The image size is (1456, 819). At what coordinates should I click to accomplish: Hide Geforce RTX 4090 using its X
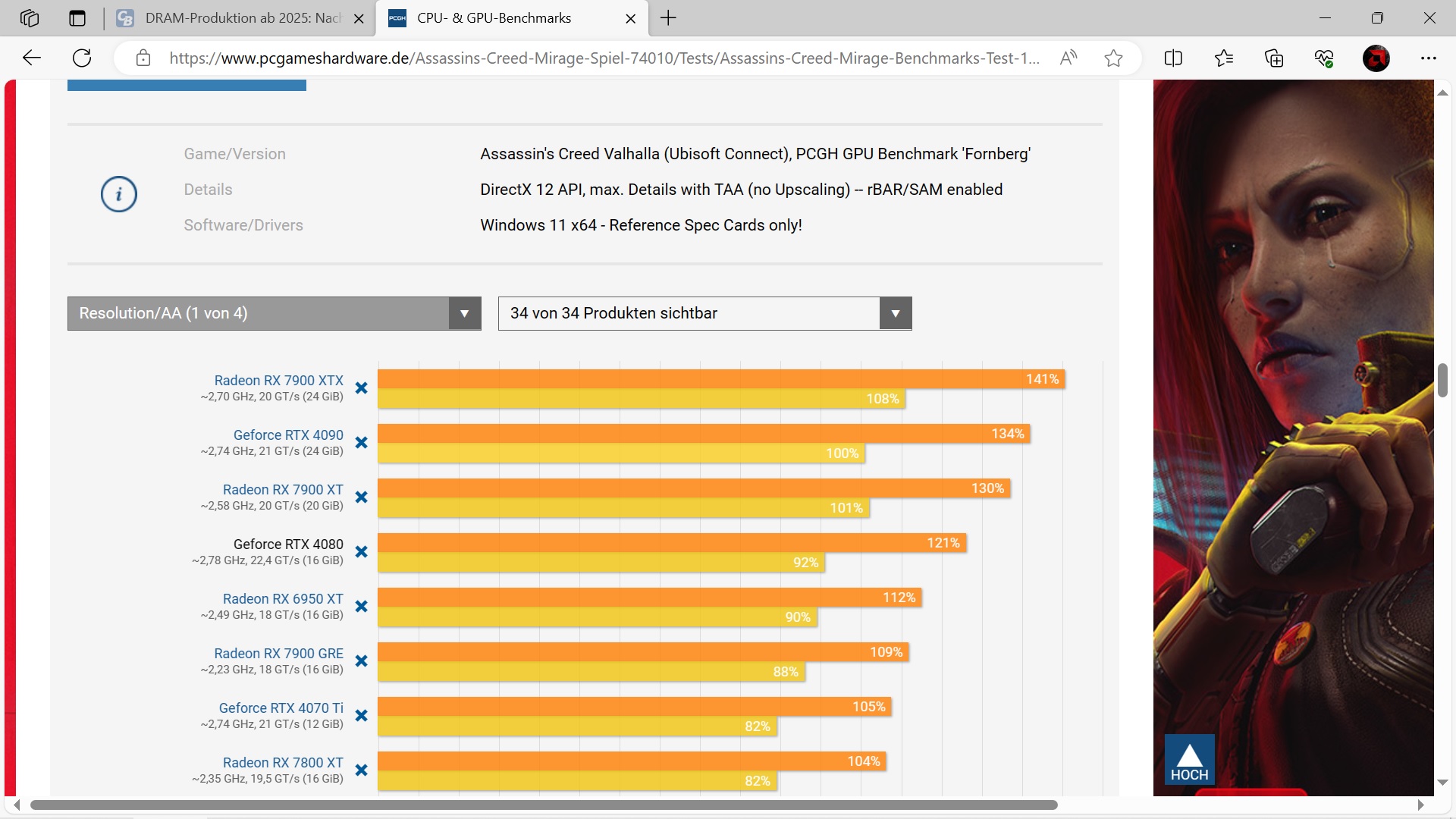tap(362, 443)
